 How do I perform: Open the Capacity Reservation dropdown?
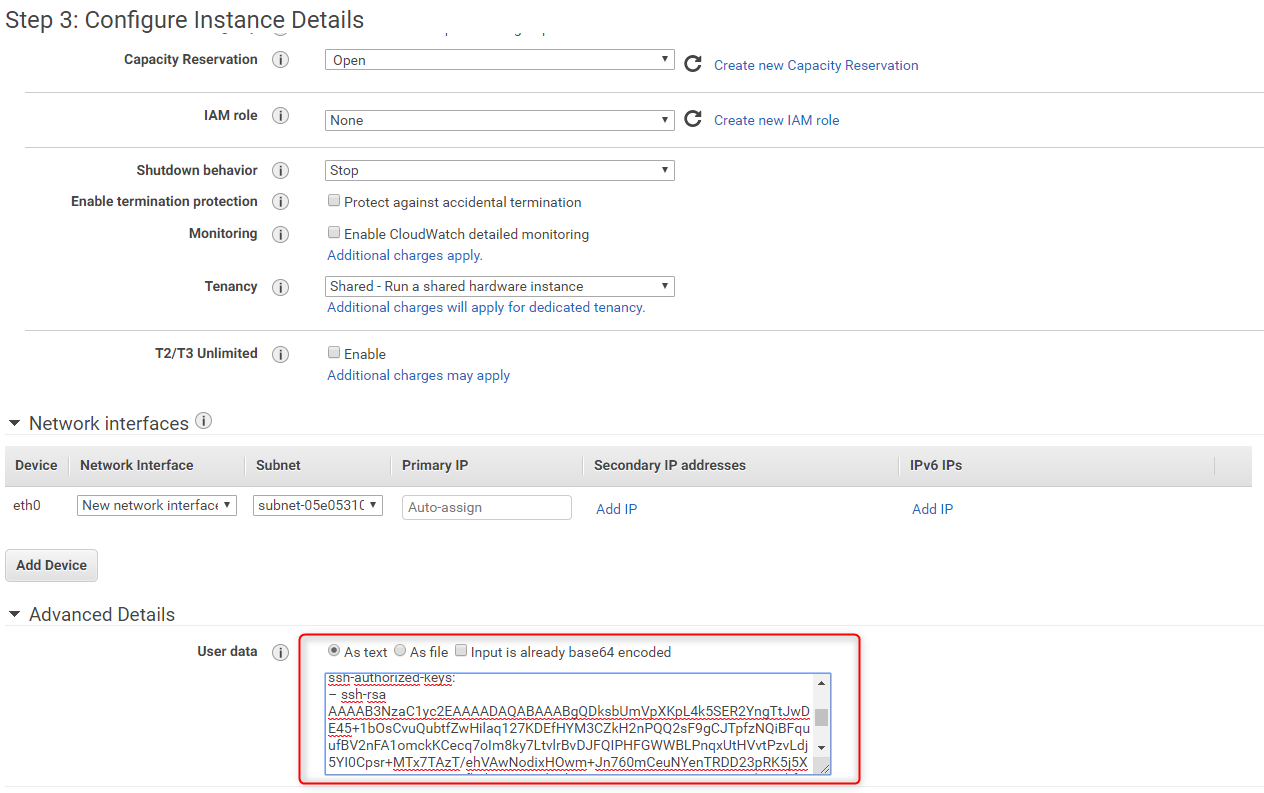500,60
